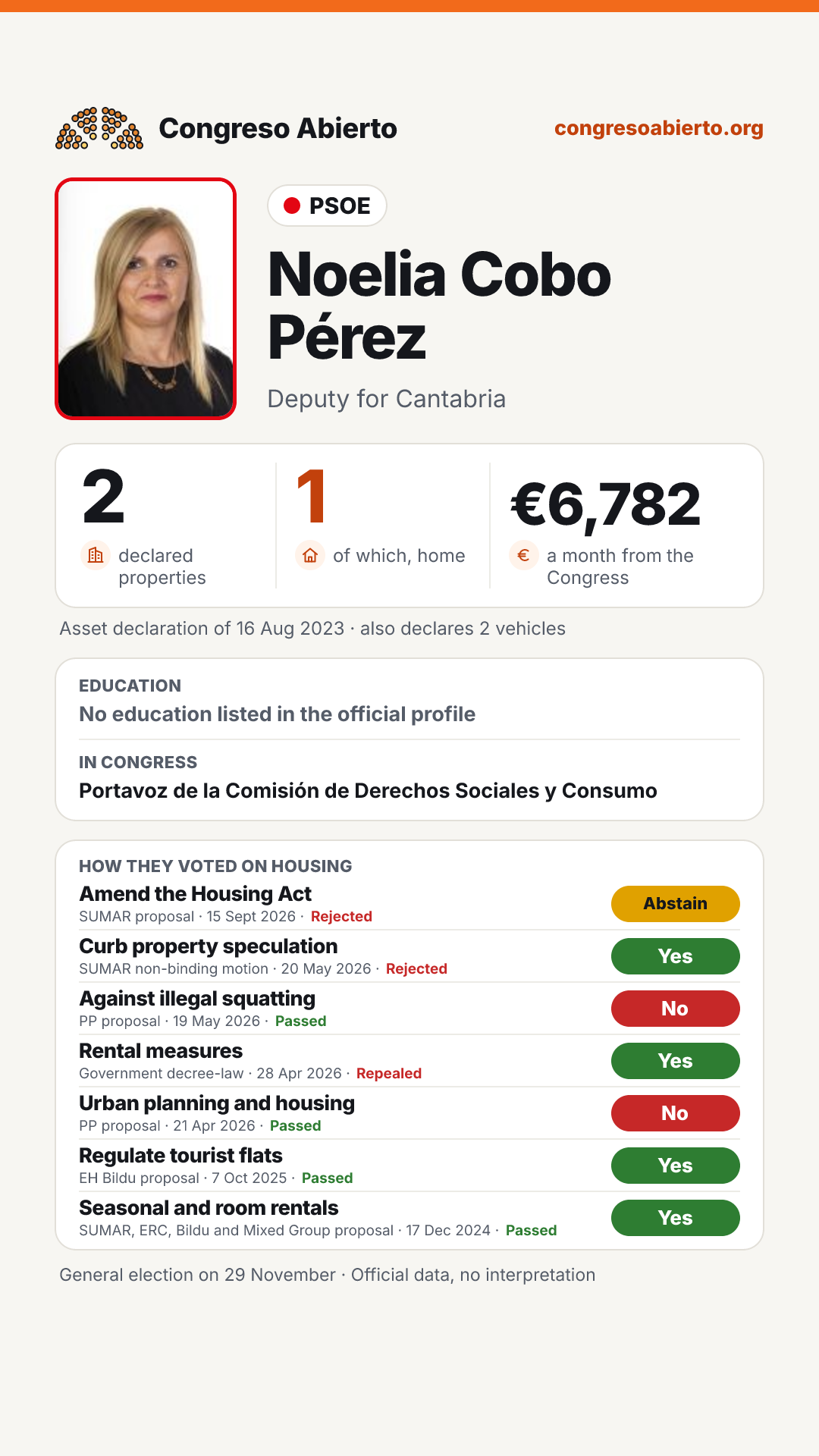Click the Abstain vote pill
The image size is (819, 1456).
coord(676,904)
